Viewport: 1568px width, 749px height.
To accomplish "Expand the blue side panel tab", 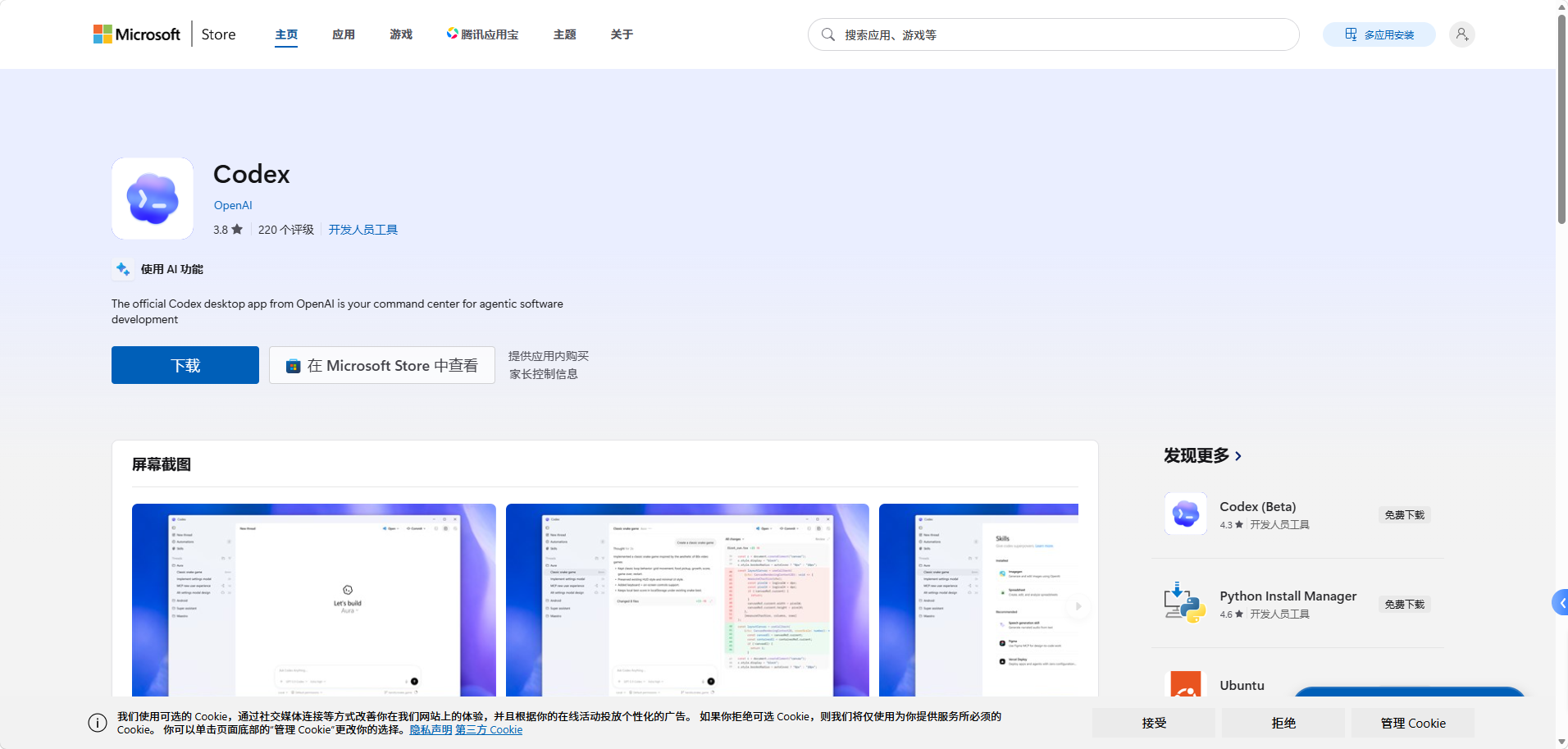I will [1560, 603].
